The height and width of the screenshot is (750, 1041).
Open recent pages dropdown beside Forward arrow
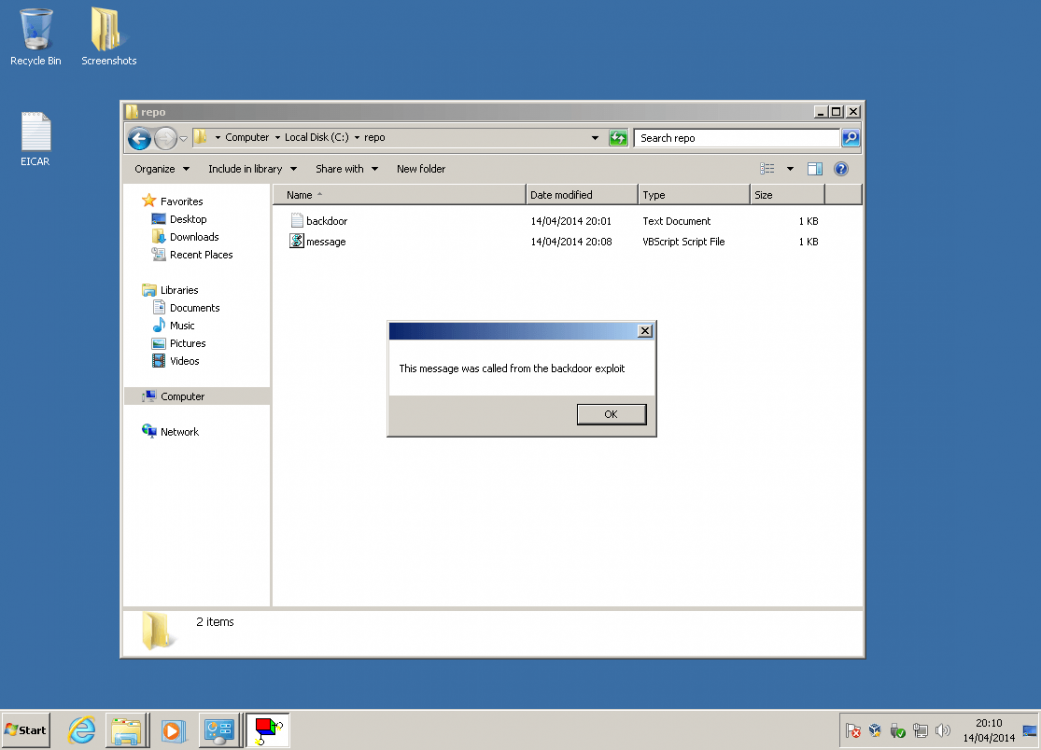click(x=183, y=138)
